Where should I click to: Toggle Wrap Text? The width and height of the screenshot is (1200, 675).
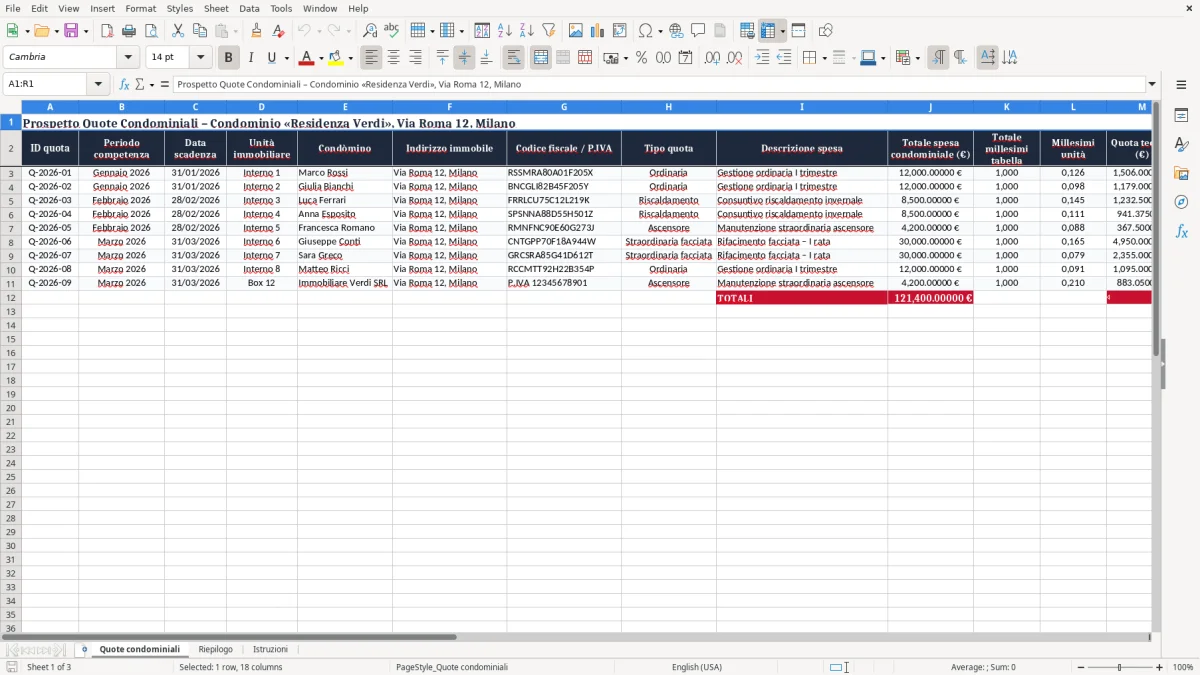coord(514,58)
